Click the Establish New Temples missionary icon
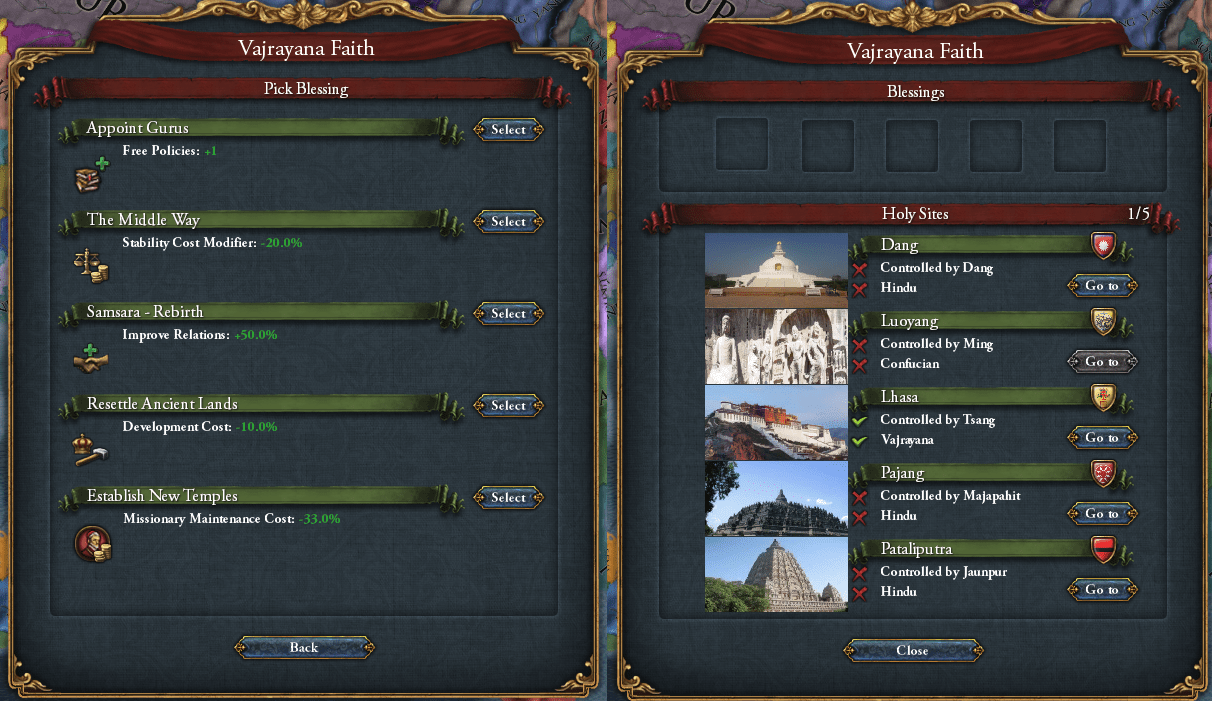The width and height of the screenshot is (1212, 701). 93,544
